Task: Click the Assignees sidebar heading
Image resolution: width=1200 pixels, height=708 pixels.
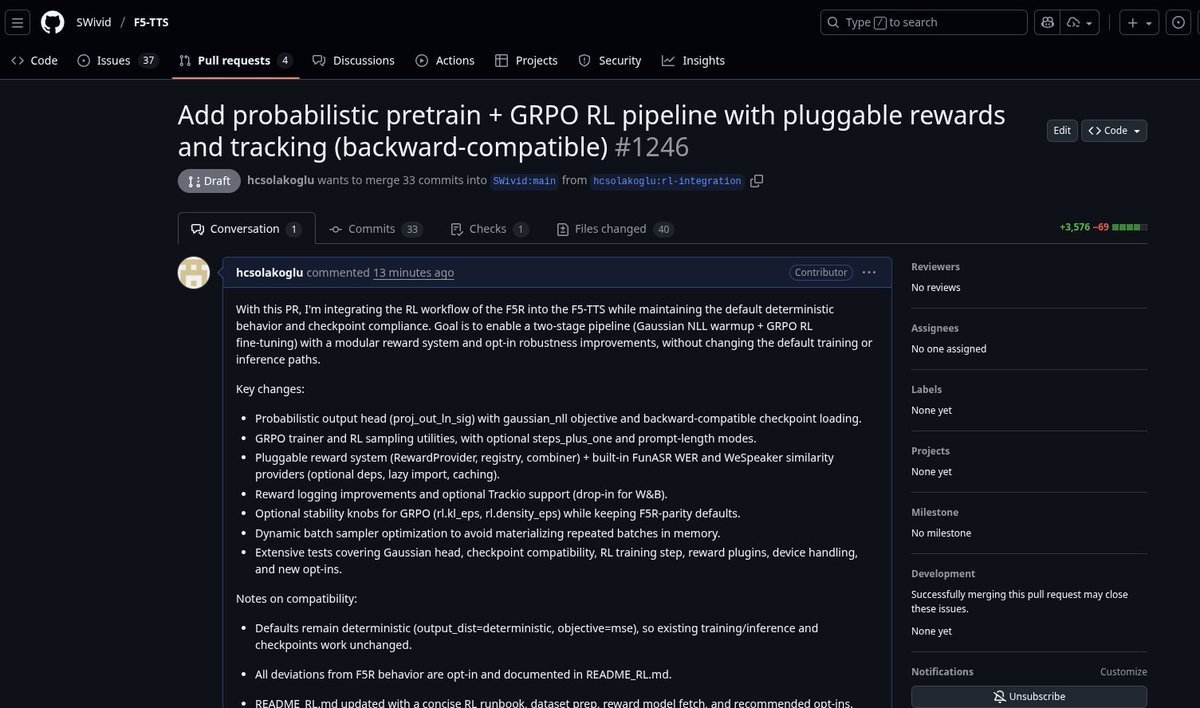Action: (x=935, y=328)
